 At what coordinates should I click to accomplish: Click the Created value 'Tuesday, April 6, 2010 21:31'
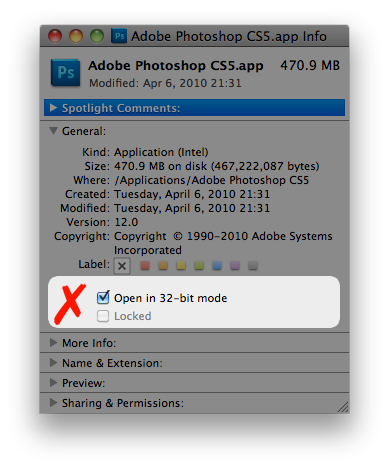(192, 194)
